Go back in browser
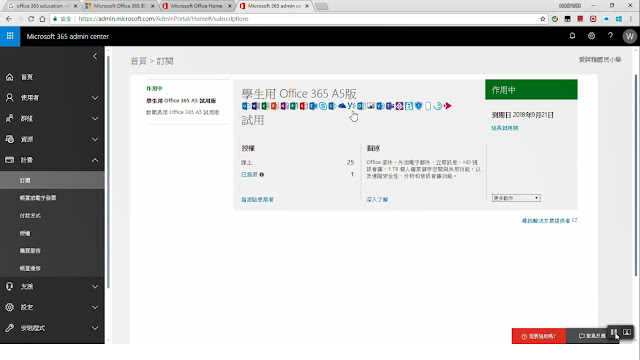Screen dimensions: 640x360 9,19
